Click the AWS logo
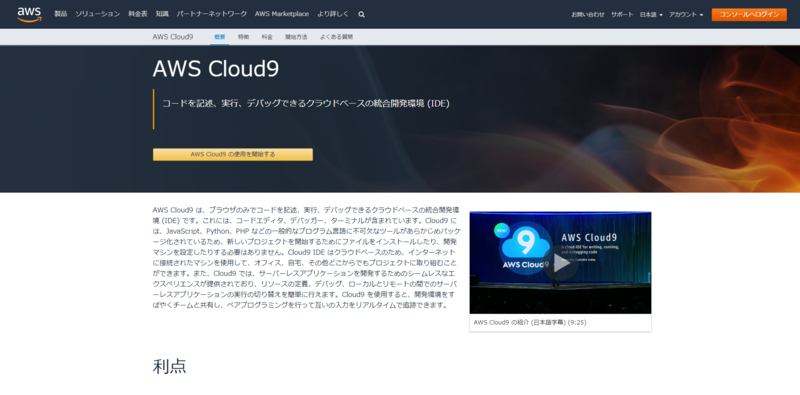 (29, 15)
